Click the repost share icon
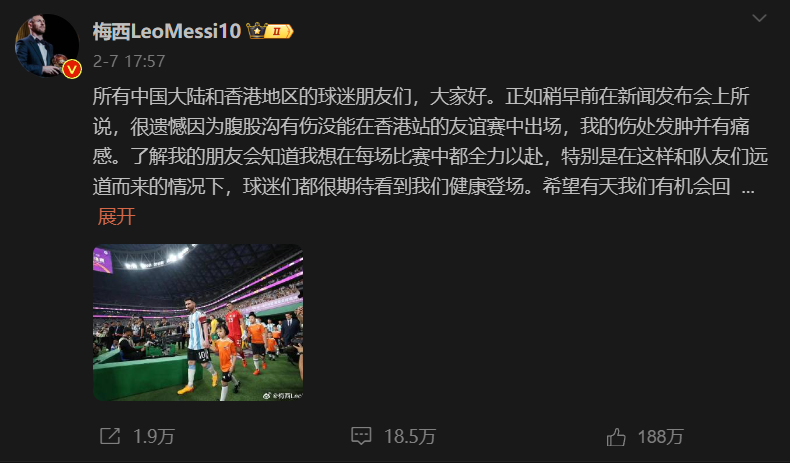The image size is (790, 463). [110, 436]
